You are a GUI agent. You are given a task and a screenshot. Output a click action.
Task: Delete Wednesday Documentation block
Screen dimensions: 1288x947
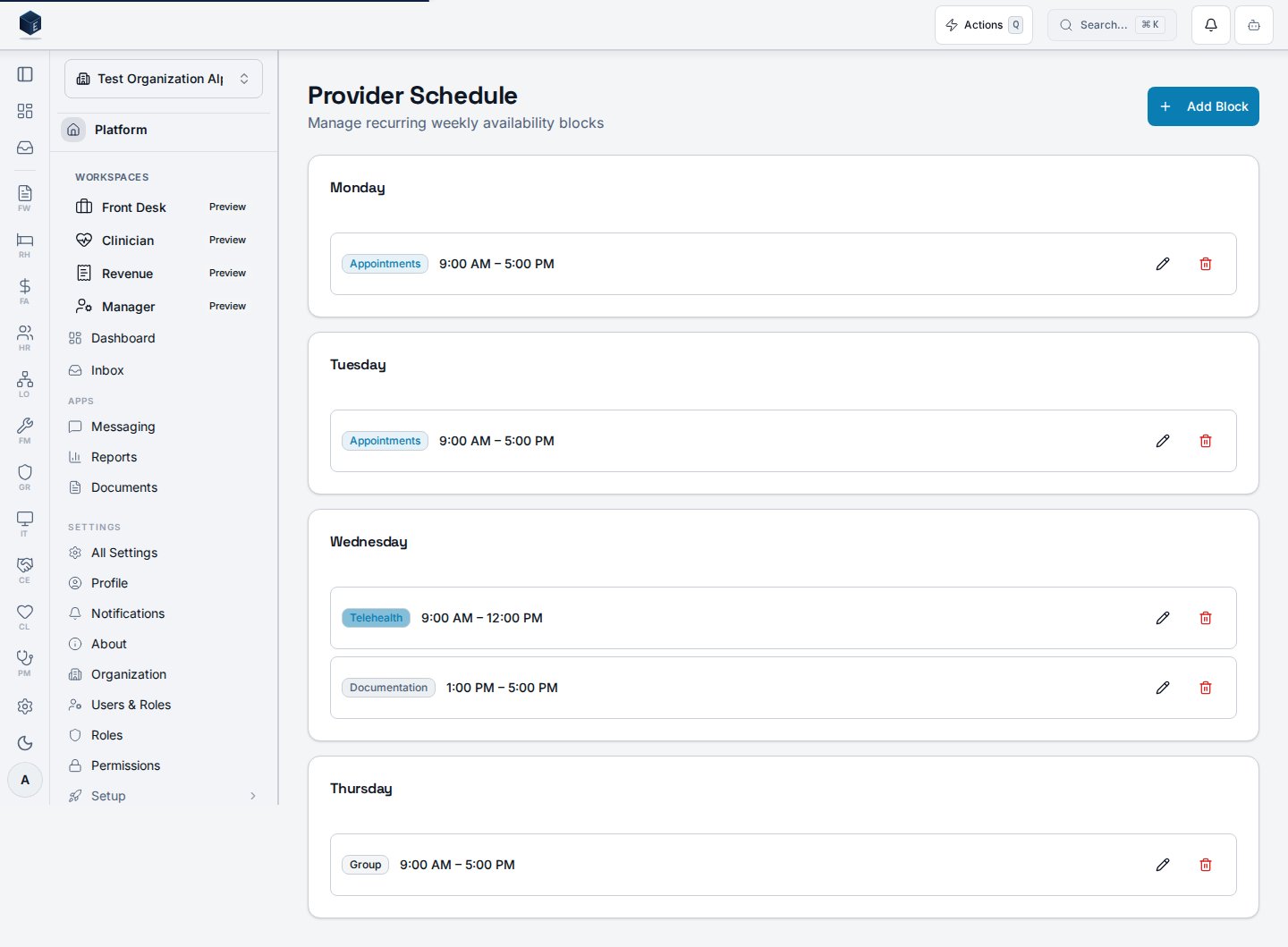pyautogui.click(x=1206, y=688)
